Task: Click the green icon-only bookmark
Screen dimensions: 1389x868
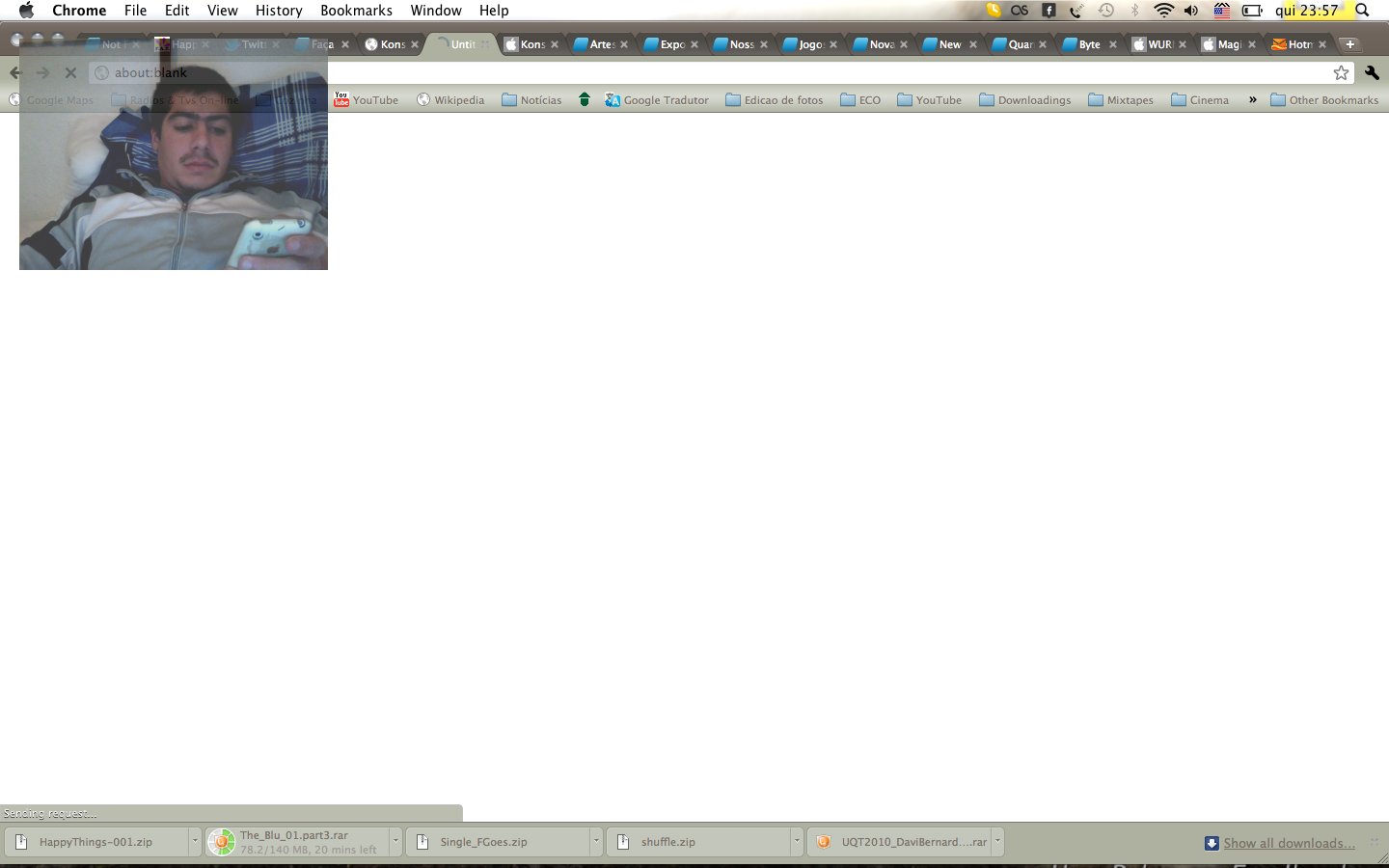Action: [584, 99]
